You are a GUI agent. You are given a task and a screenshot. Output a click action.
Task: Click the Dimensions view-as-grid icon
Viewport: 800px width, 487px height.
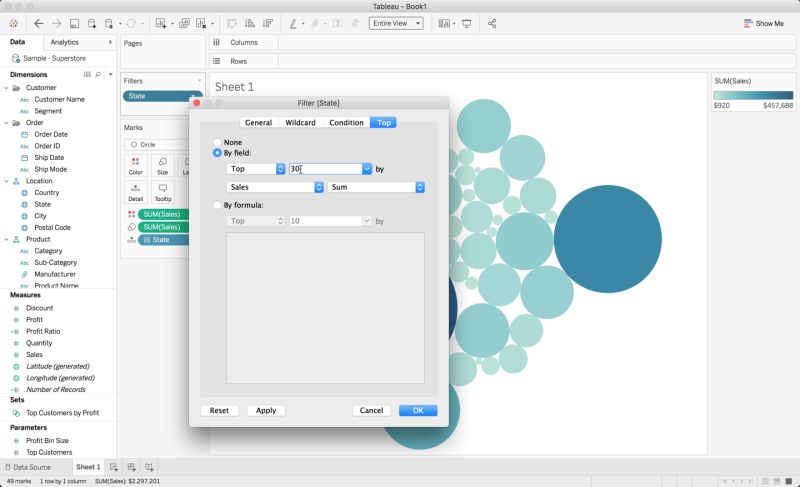pyautogui.click(x=87, y=74)
